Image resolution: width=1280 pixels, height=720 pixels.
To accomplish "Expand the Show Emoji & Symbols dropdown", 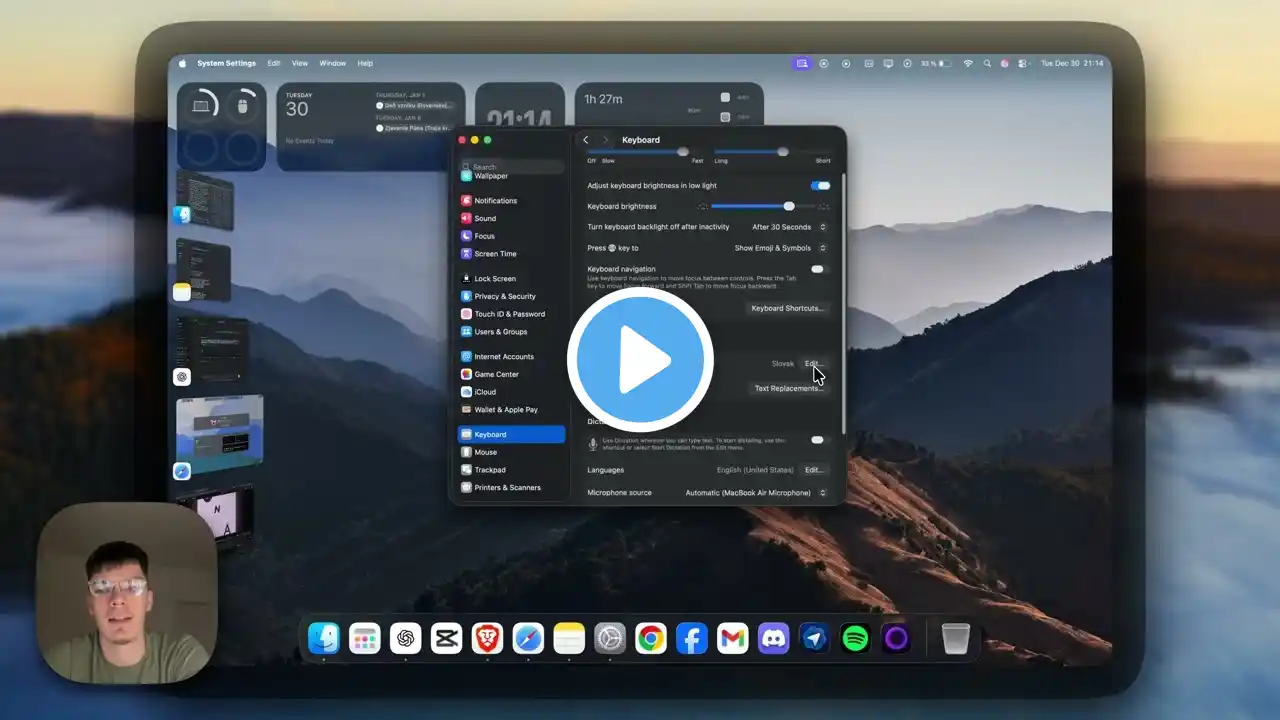I will [x=780, y=248].
